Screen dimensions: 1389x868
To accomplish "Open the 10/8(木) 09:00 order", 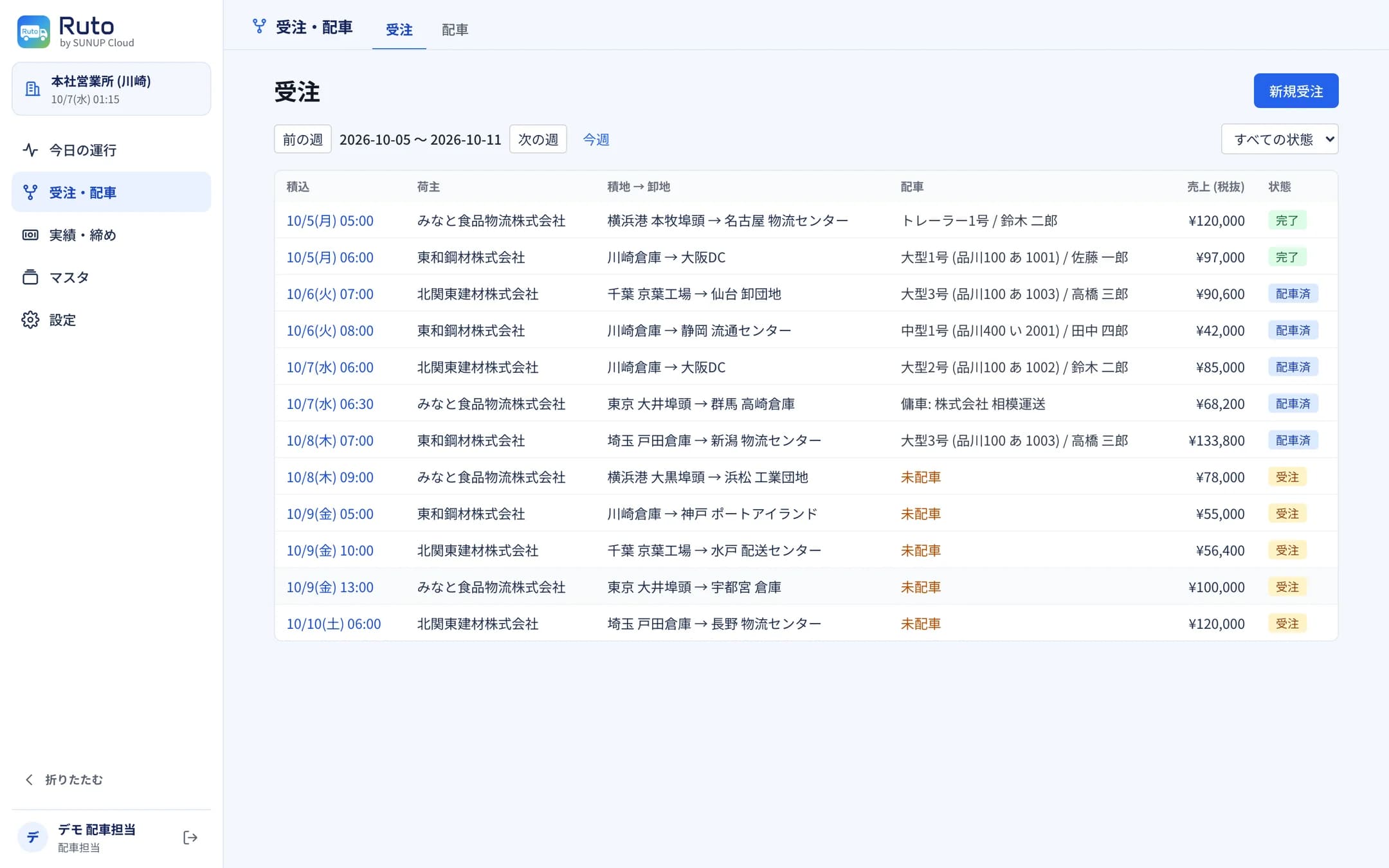I will [330, 477].
